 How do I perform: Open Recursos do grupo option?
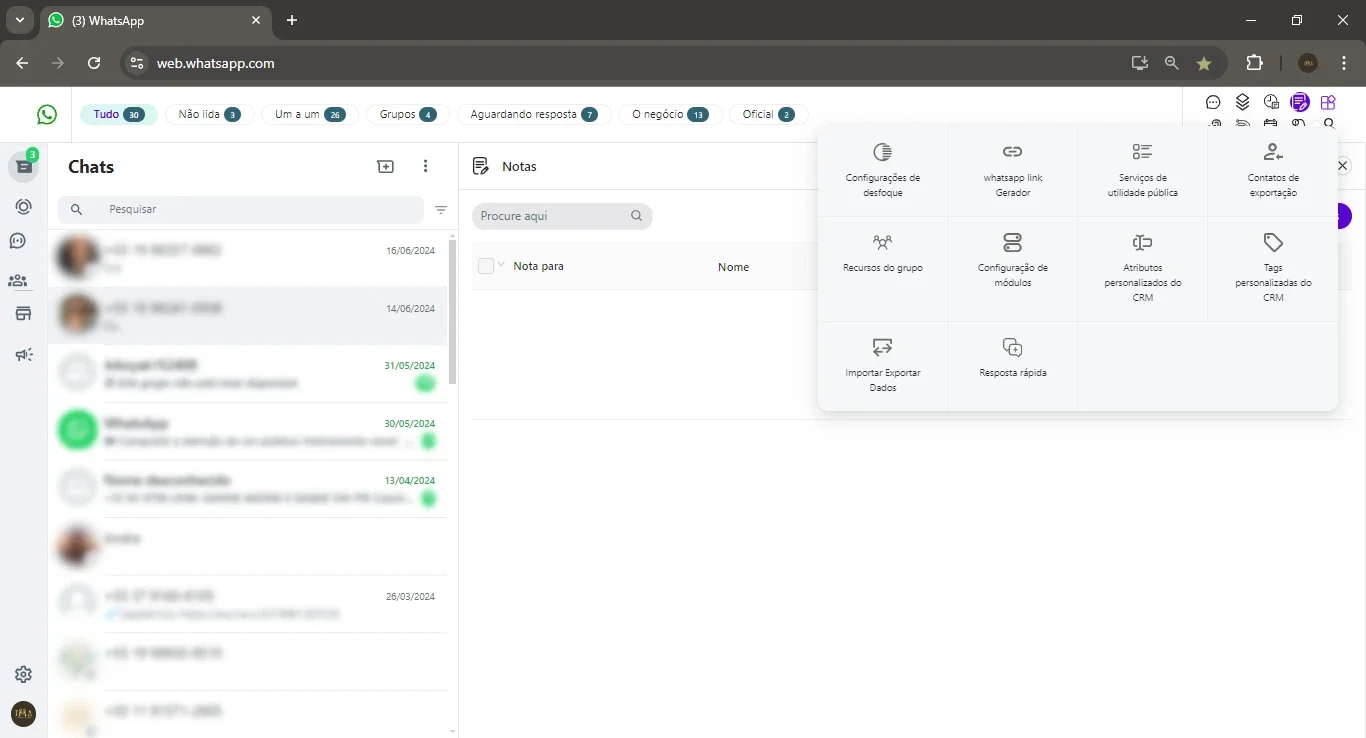[x=882, y=268]
